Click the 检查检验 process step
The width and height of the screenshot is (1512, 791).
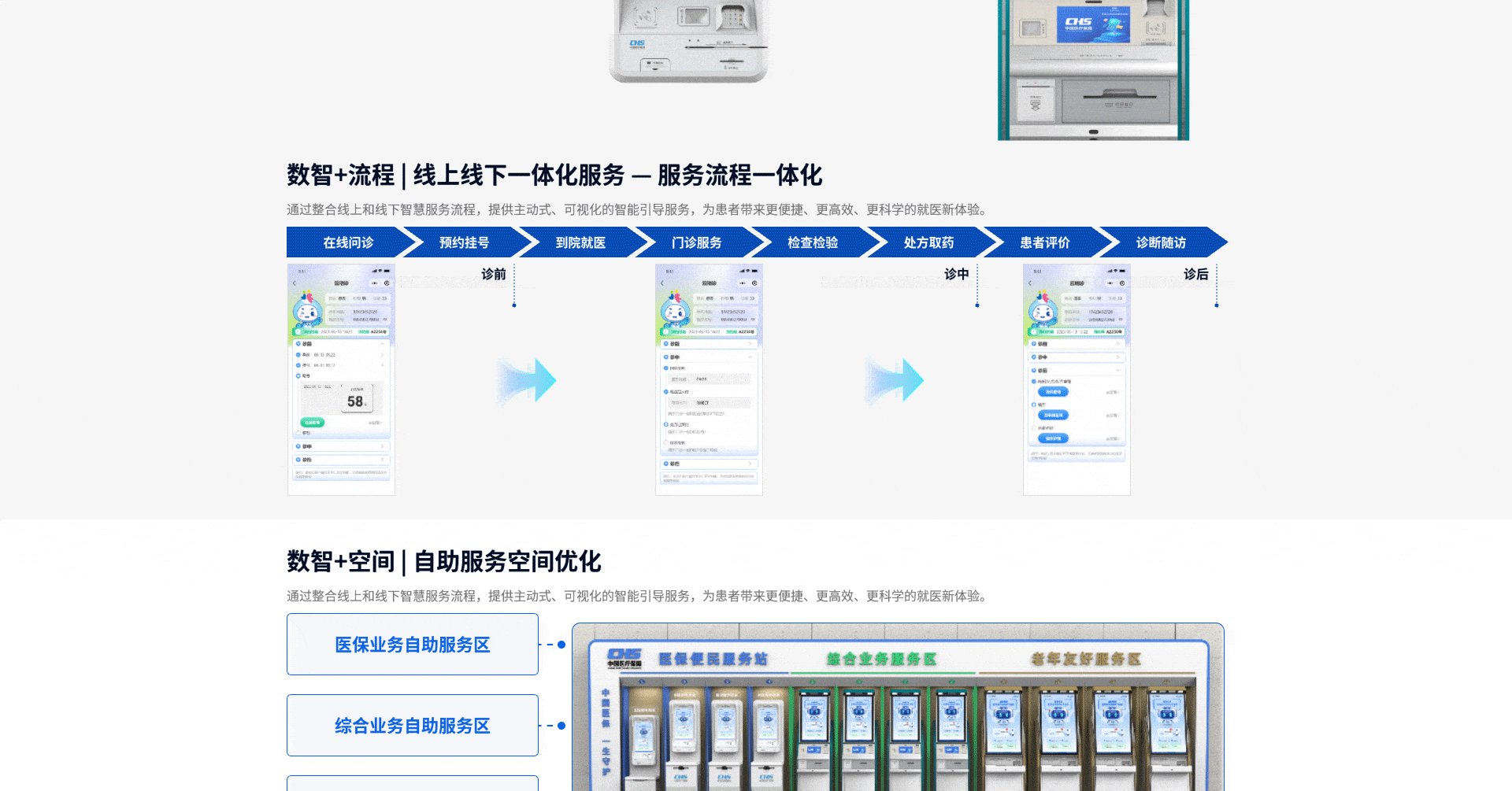pos(813,242)
